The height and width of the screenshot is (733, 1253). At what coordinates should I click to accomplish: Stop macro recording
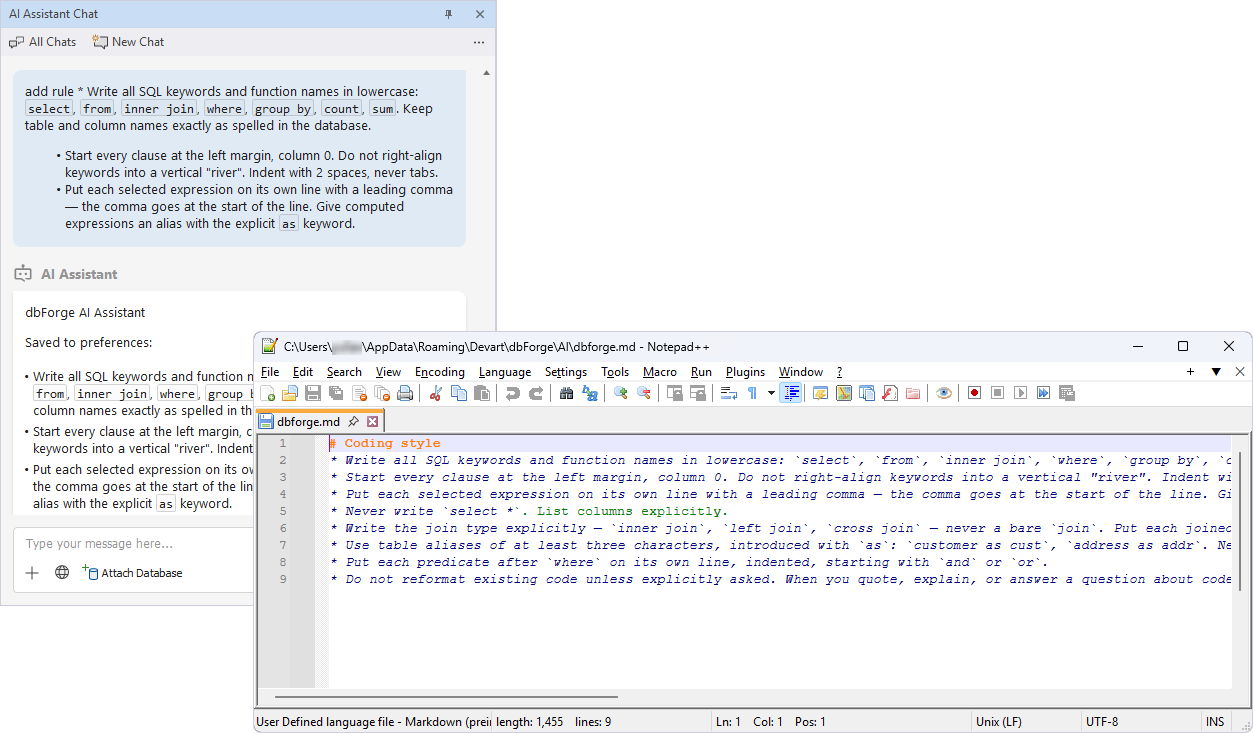tap(997, 393)
